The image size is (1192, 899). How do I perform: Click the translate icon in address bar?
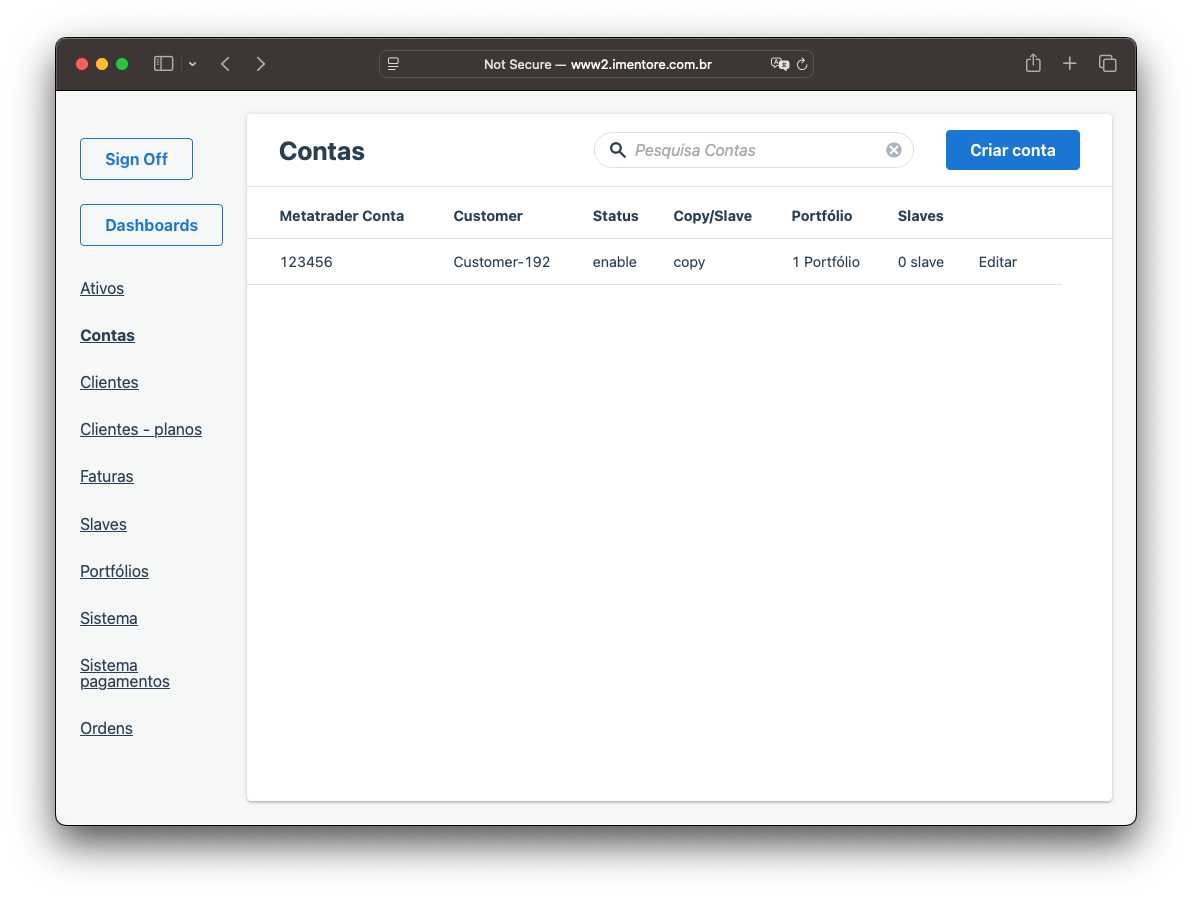pos(779,64)
